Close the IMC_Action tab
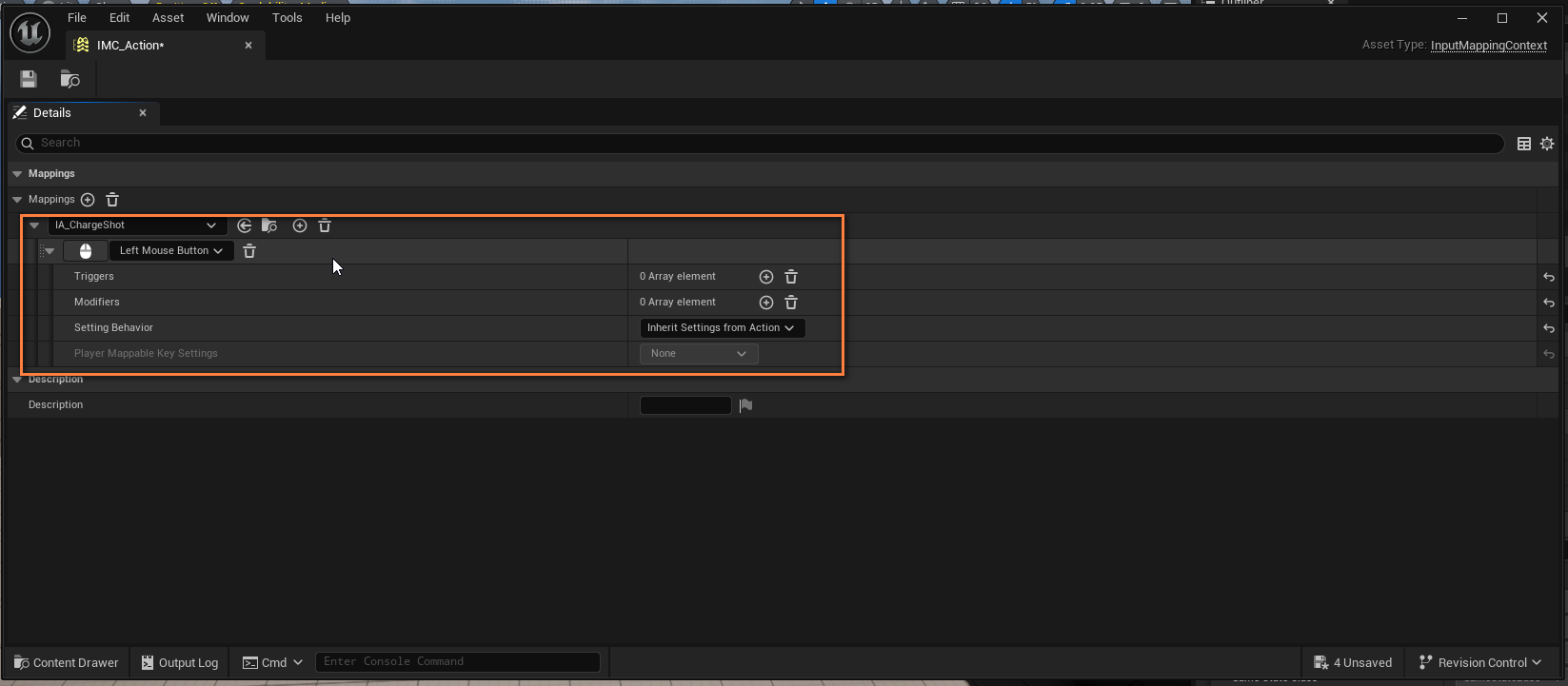Image resolution: width=1568 pixels, height=686 pixels. tap(248, 45)
